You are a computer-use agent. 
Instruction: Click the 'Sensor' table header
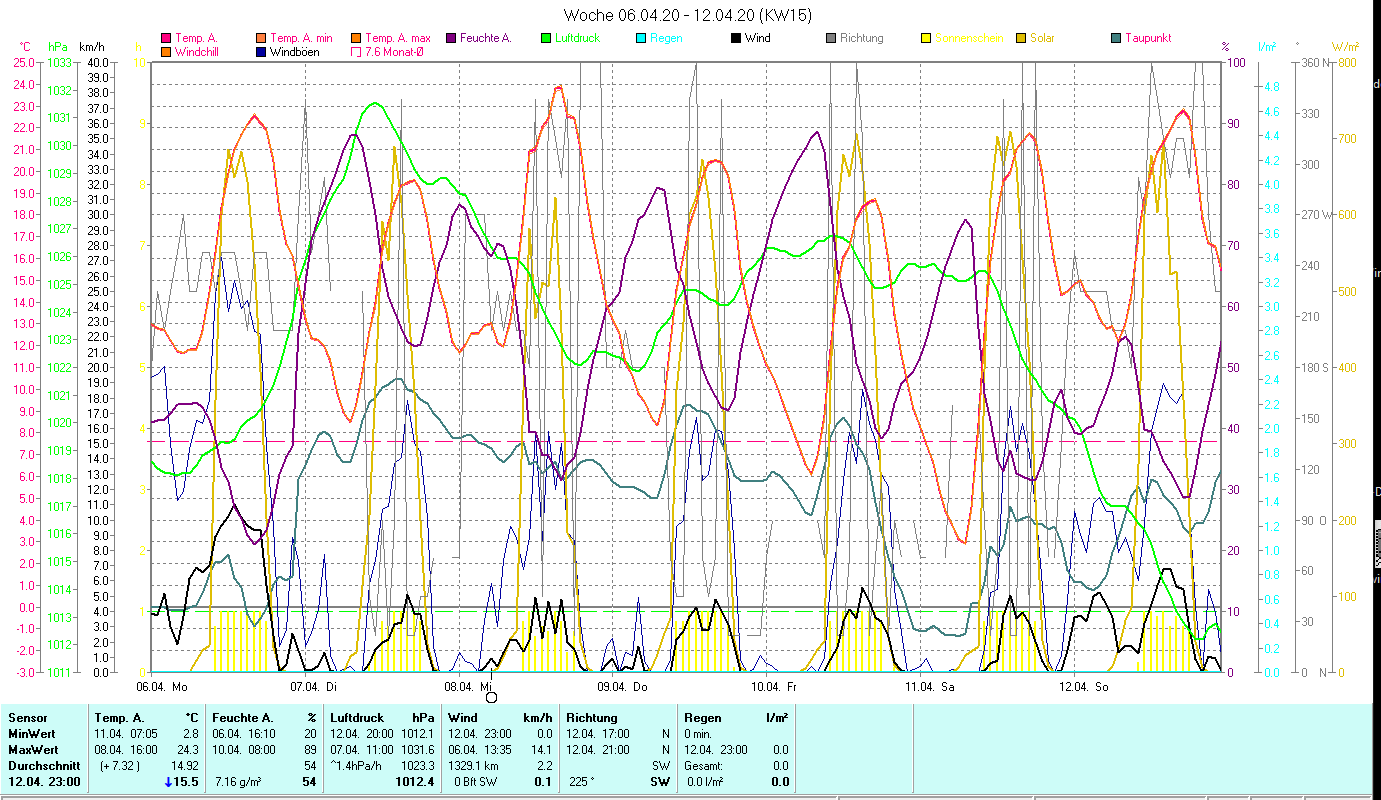pos(26,718)
